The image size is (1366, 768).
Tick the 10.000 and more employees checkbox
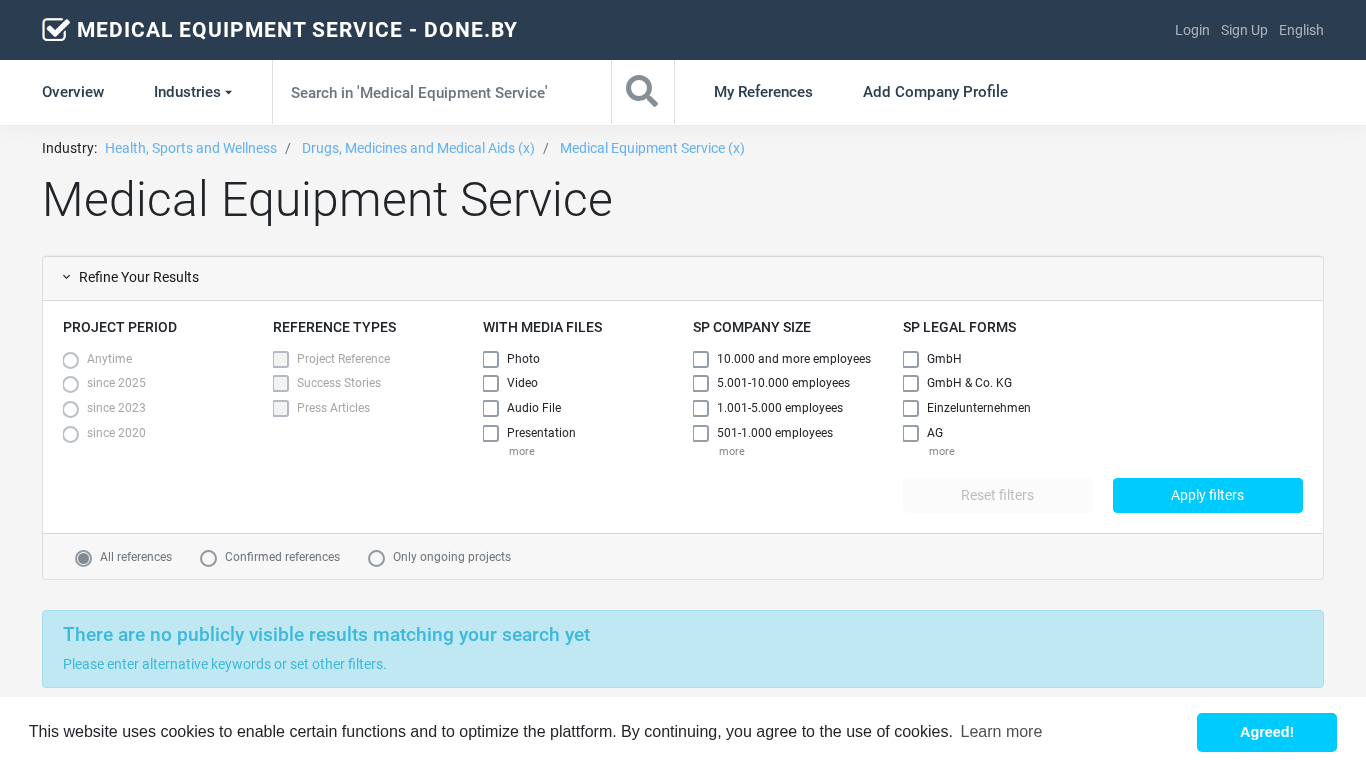pyautogui.click(x=701, y=359)
